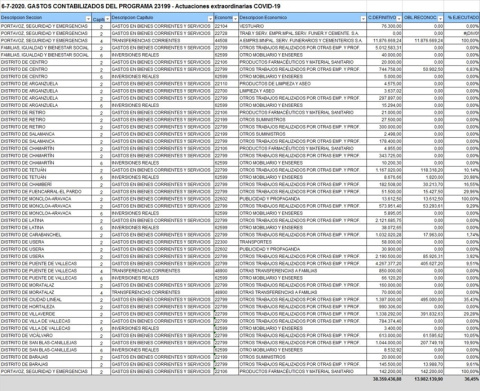The width and height of the screenshot is (480, 391).
Task: Click economic code 22110
Action: pyautogui.click(x=226, y=84)
